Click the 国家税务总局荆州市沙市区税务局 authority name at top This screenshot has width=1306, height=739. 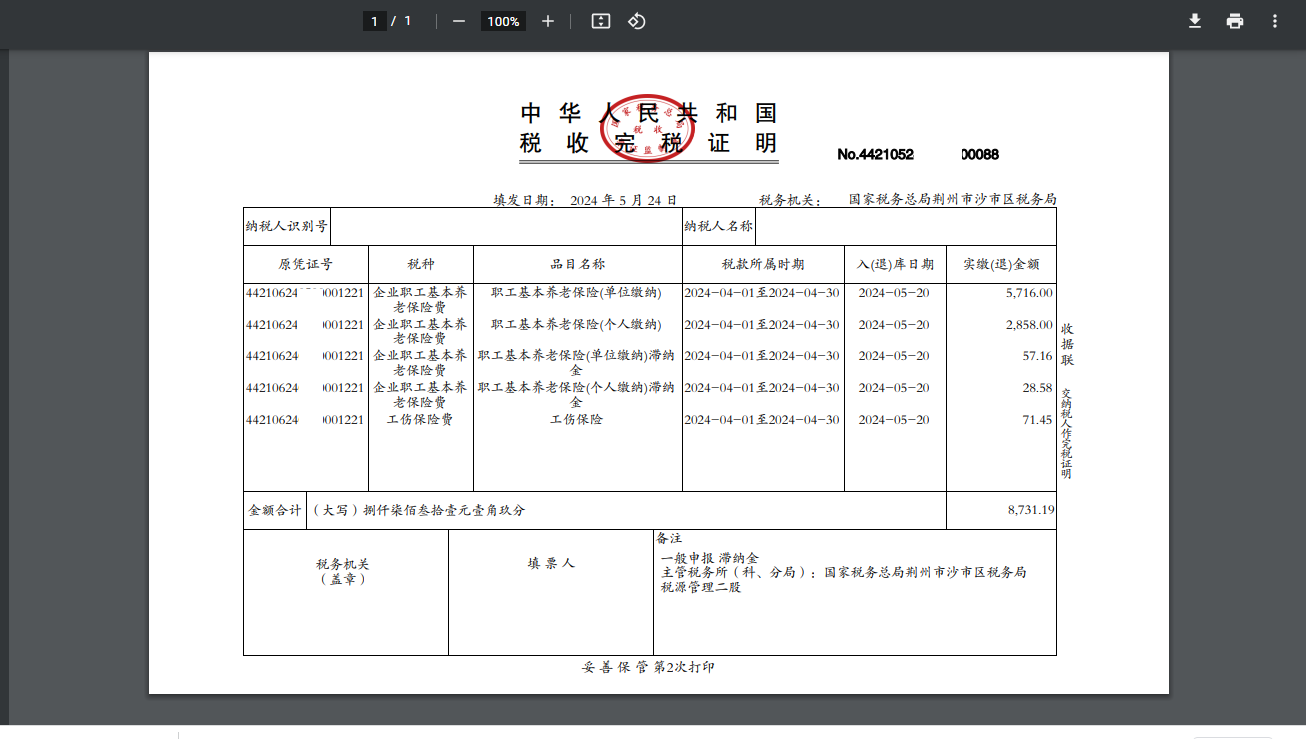point(952,200)
